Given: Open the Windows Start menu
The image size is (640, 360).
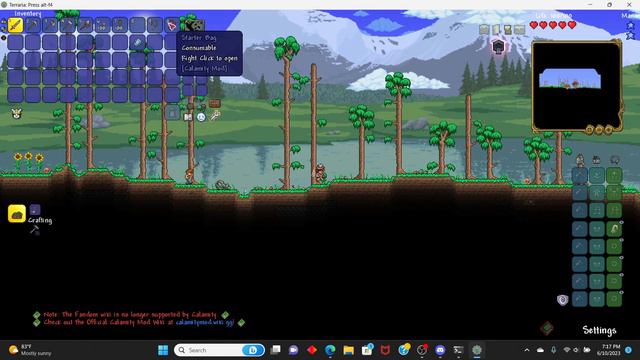Looking at the screenshot, I should [163, 350].
